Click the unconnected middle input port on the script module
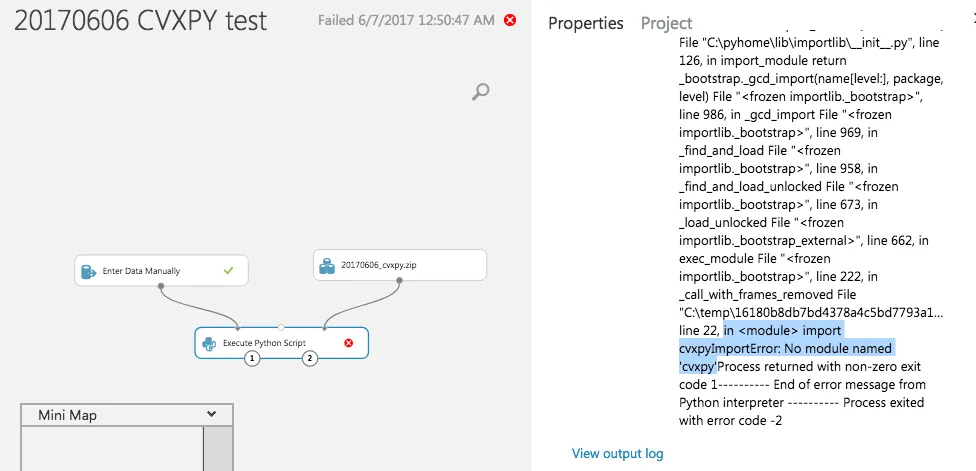This screenshot has width=976, height=471. (x=281, y=327)
